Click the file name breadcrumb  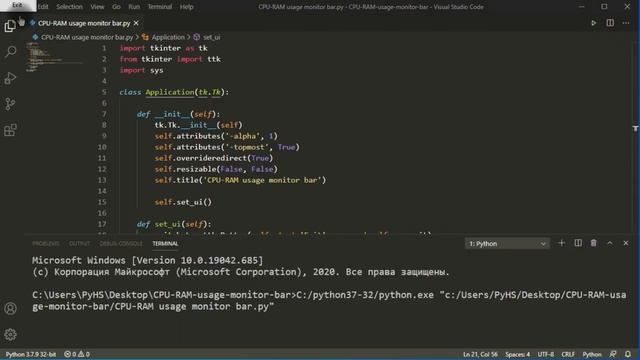coord(87,37)
